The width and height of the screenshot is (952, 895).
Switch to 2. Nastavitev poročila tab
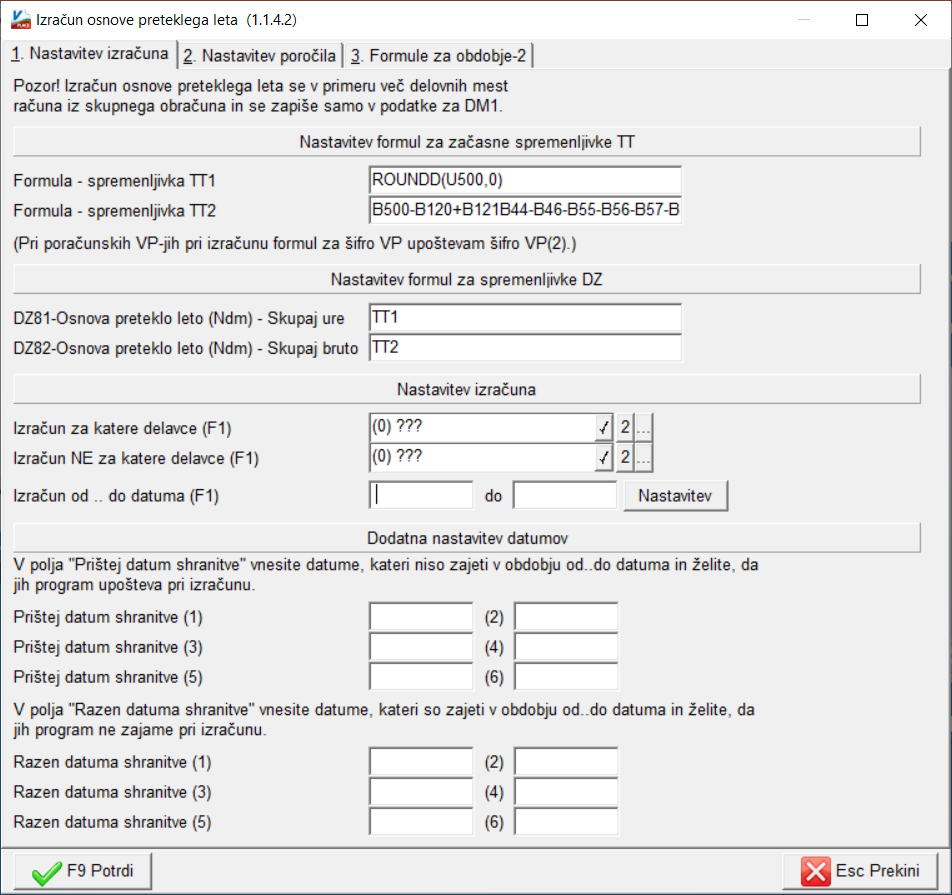260,56
